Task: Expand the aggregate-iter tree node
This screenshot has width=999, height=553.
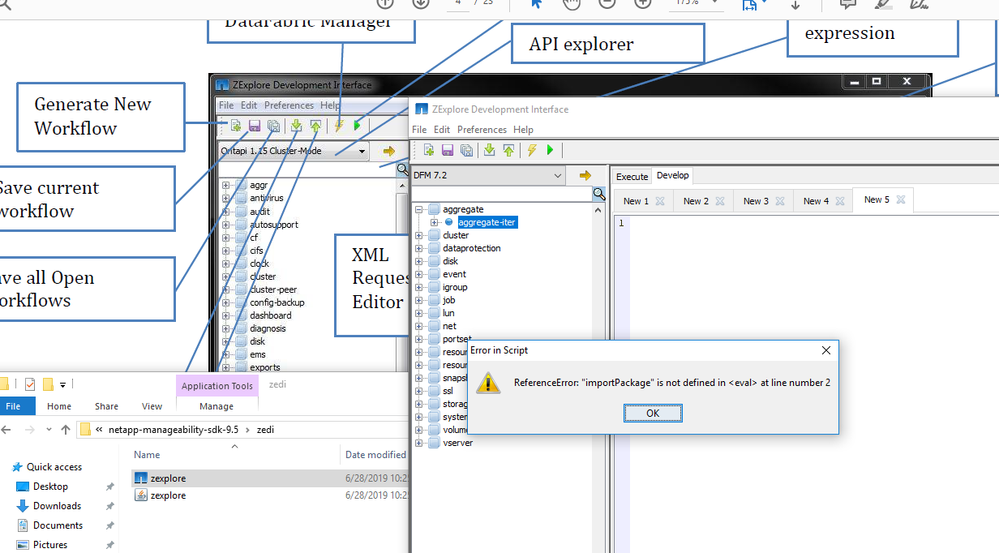Action: (x=434, y=222)
